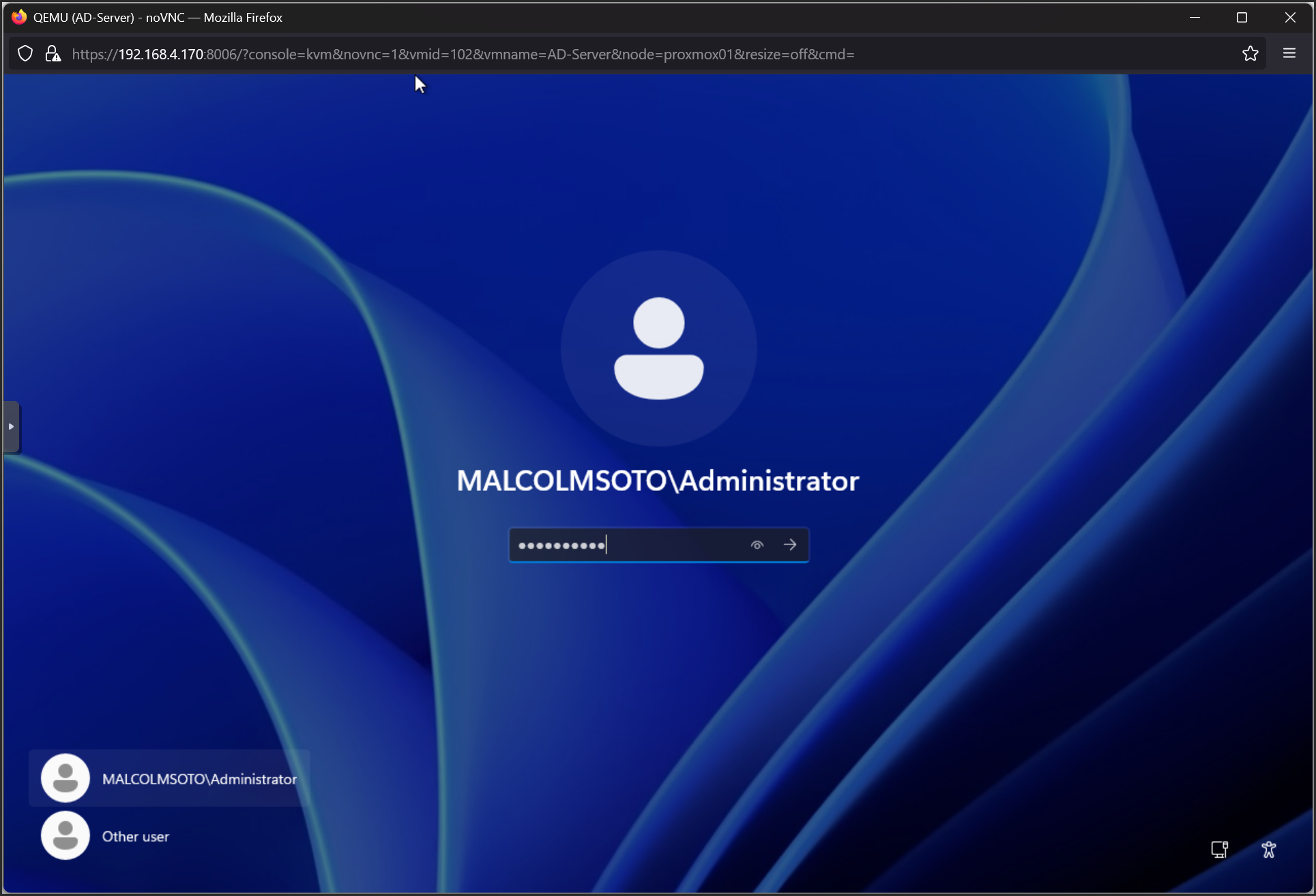Minimize the Firefox noVNC window

pyautogui.click(x=1195, y=17)
